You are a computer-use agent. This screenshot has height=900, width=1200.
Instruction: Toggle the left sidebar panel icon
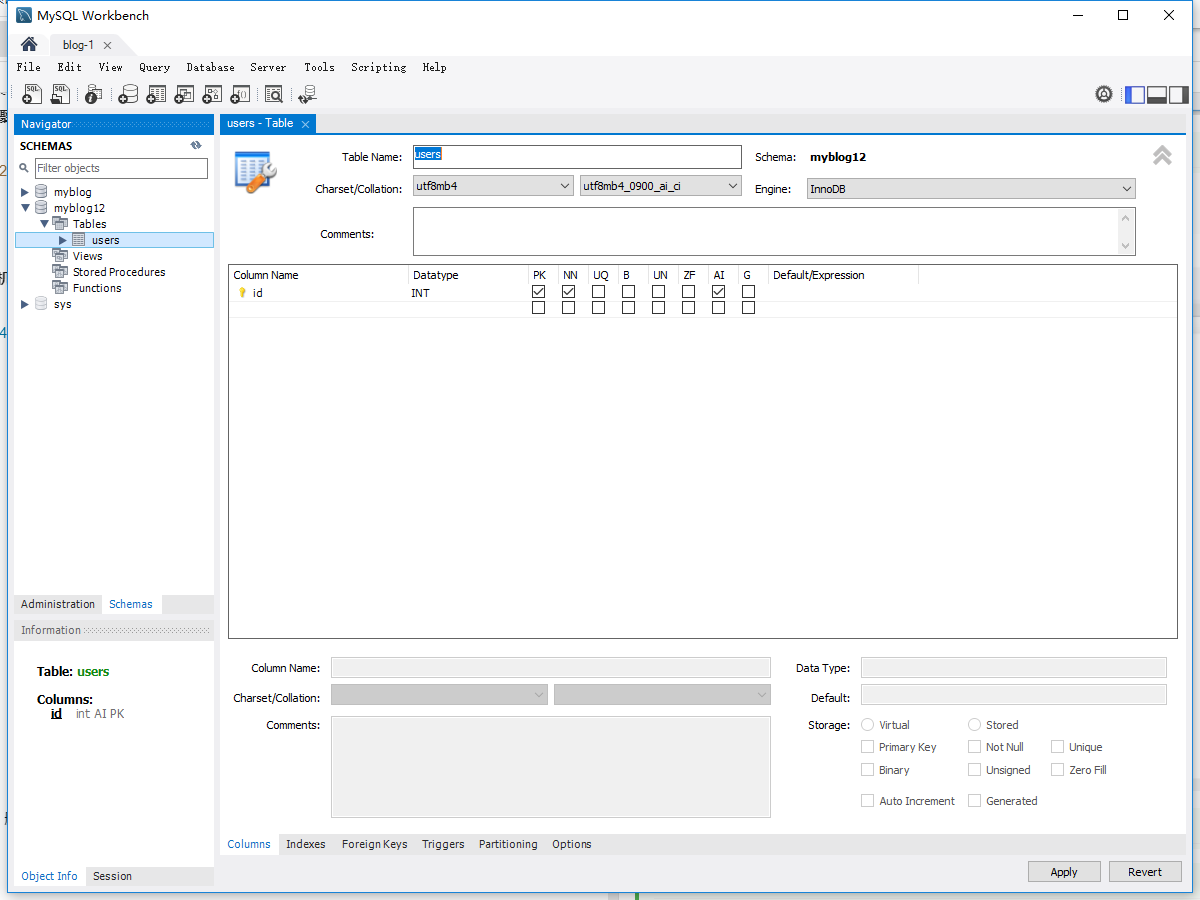point(1135,95)
